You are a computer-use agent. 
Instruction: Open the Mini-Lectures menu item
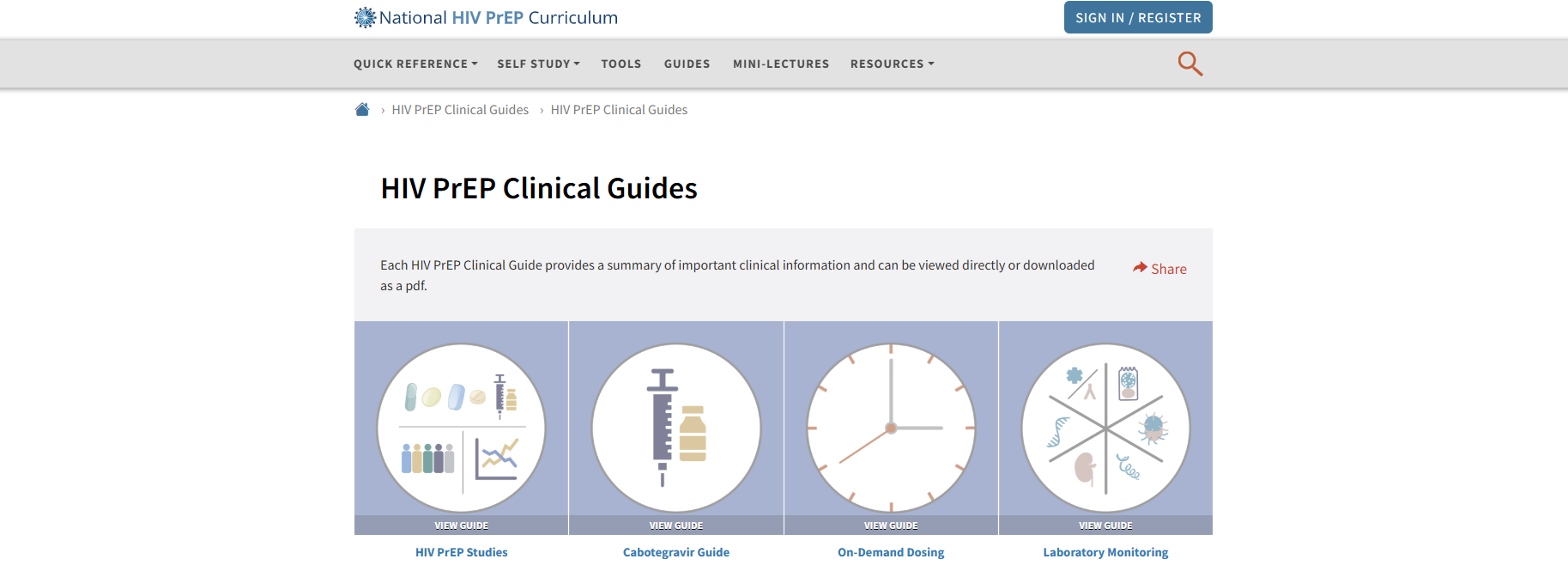point(781,64)
